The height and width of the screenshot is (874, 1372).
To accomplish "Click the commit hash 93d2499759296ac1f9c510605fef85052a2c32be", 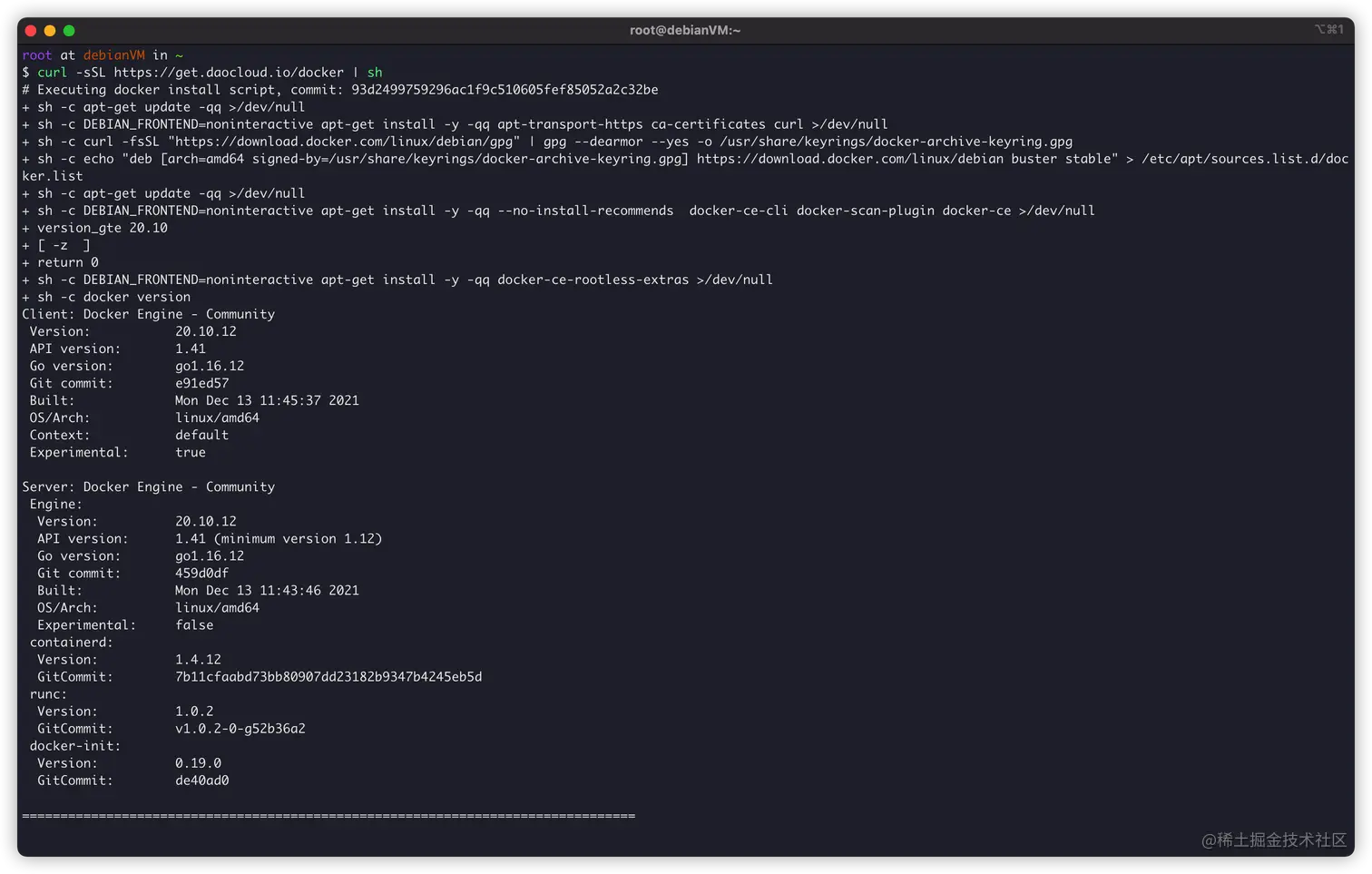I will click(505, 90).
